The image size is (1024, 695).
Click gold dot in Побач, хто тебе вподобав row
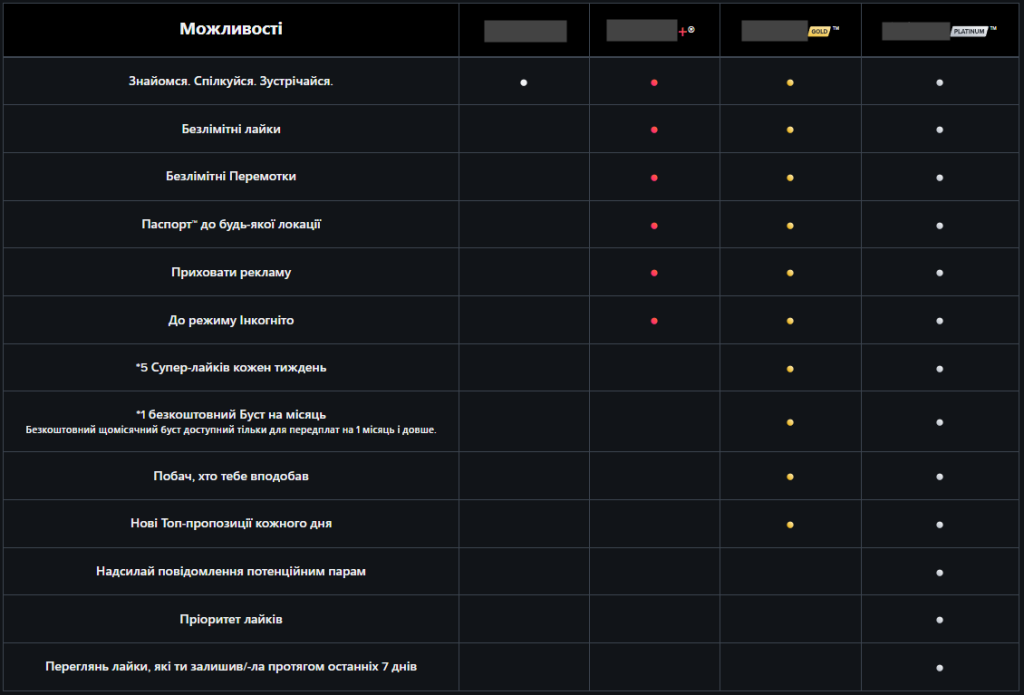click(x=790, y=476)
